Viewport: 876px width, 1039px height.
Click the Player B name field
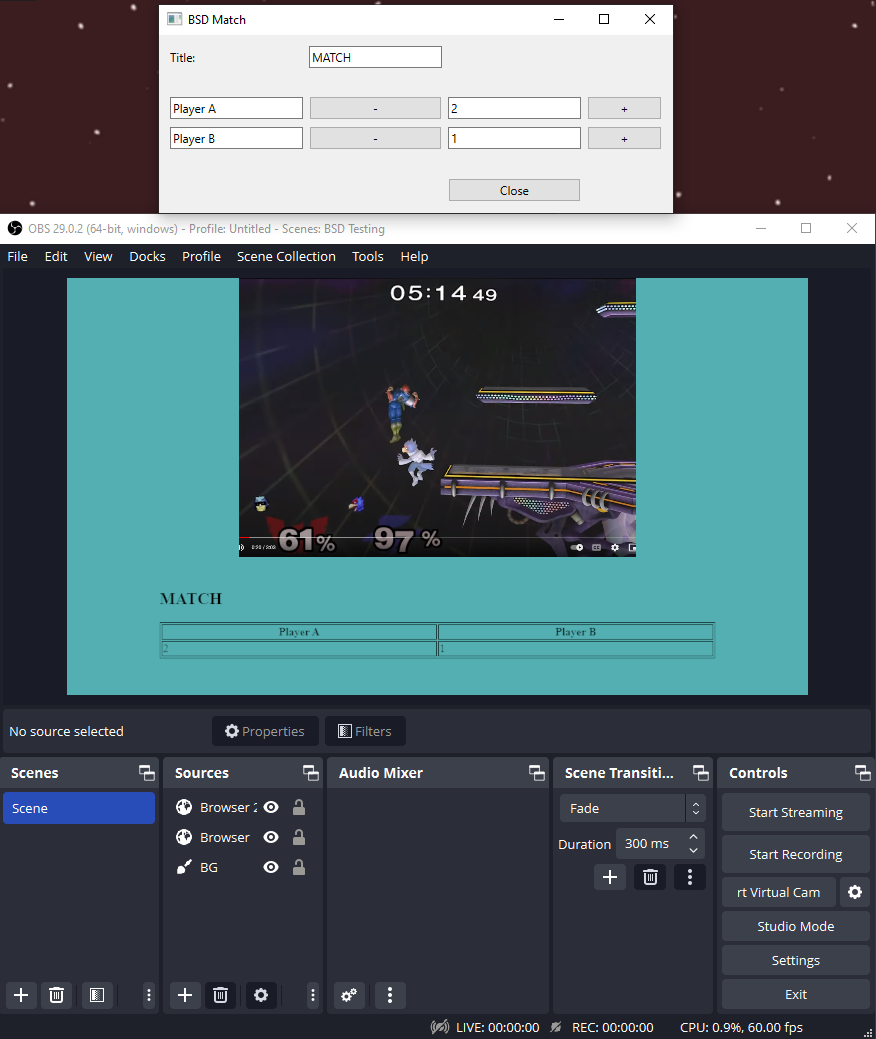237,138
